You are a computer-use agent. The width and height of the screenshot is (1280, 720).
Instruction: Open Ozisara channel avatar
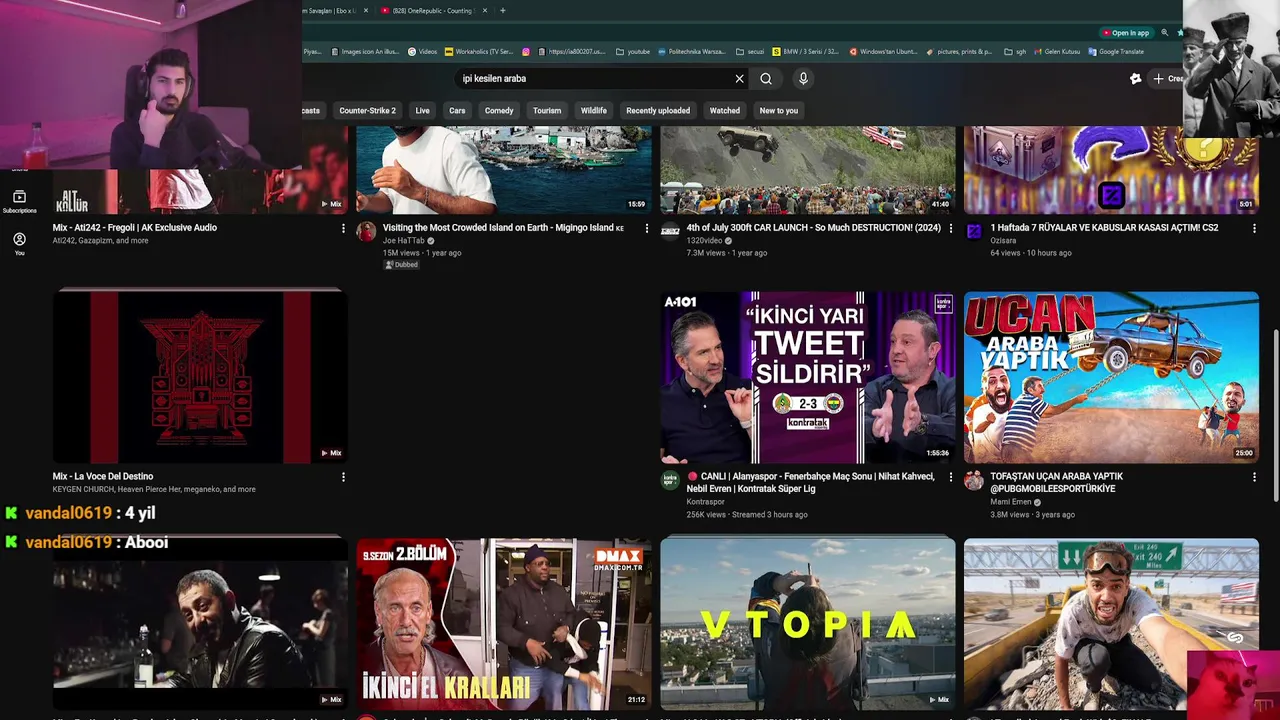click(x=974, y=232)
